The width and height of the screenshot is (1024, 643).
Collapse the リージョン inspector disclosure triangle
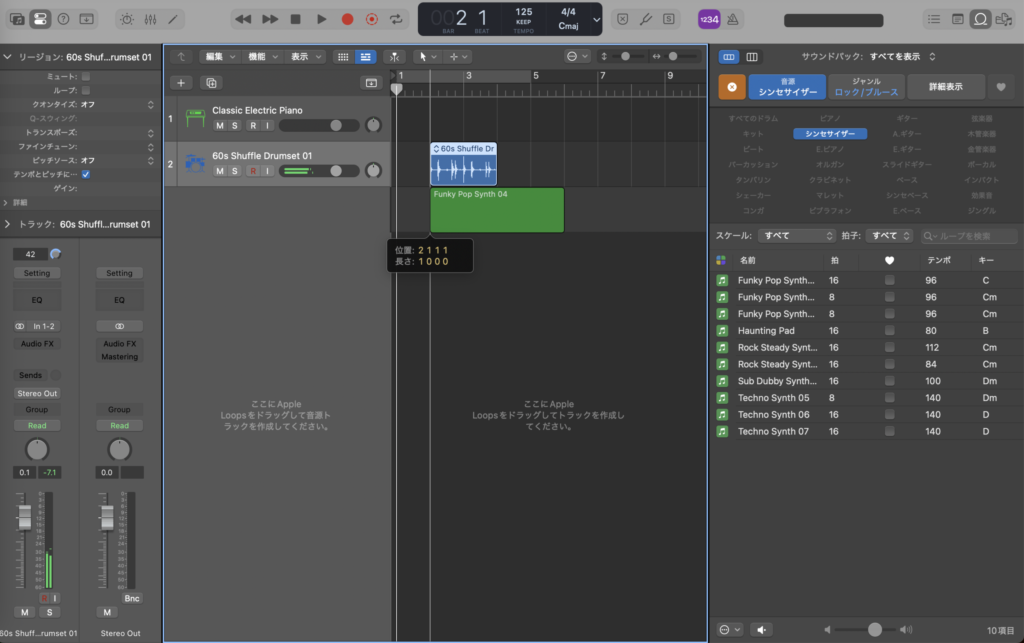(x=8, y=58)
